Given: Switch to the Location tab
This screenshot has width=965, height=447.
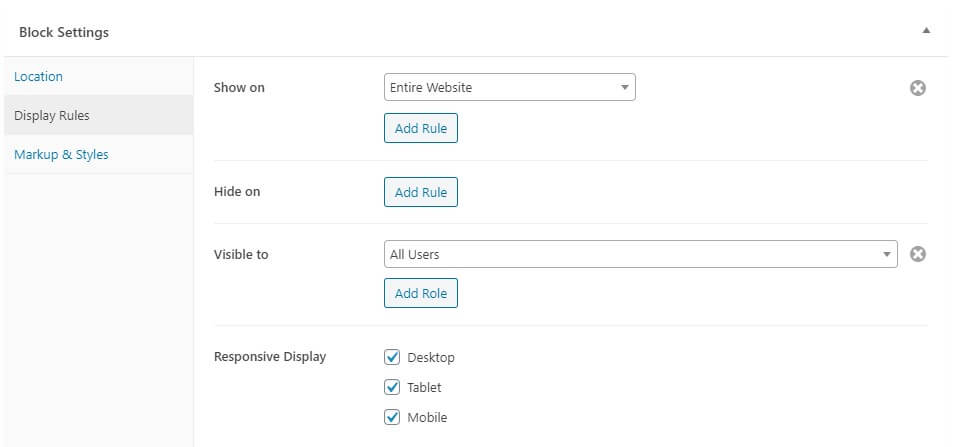Looking at the screenshot, I should 38,76.
